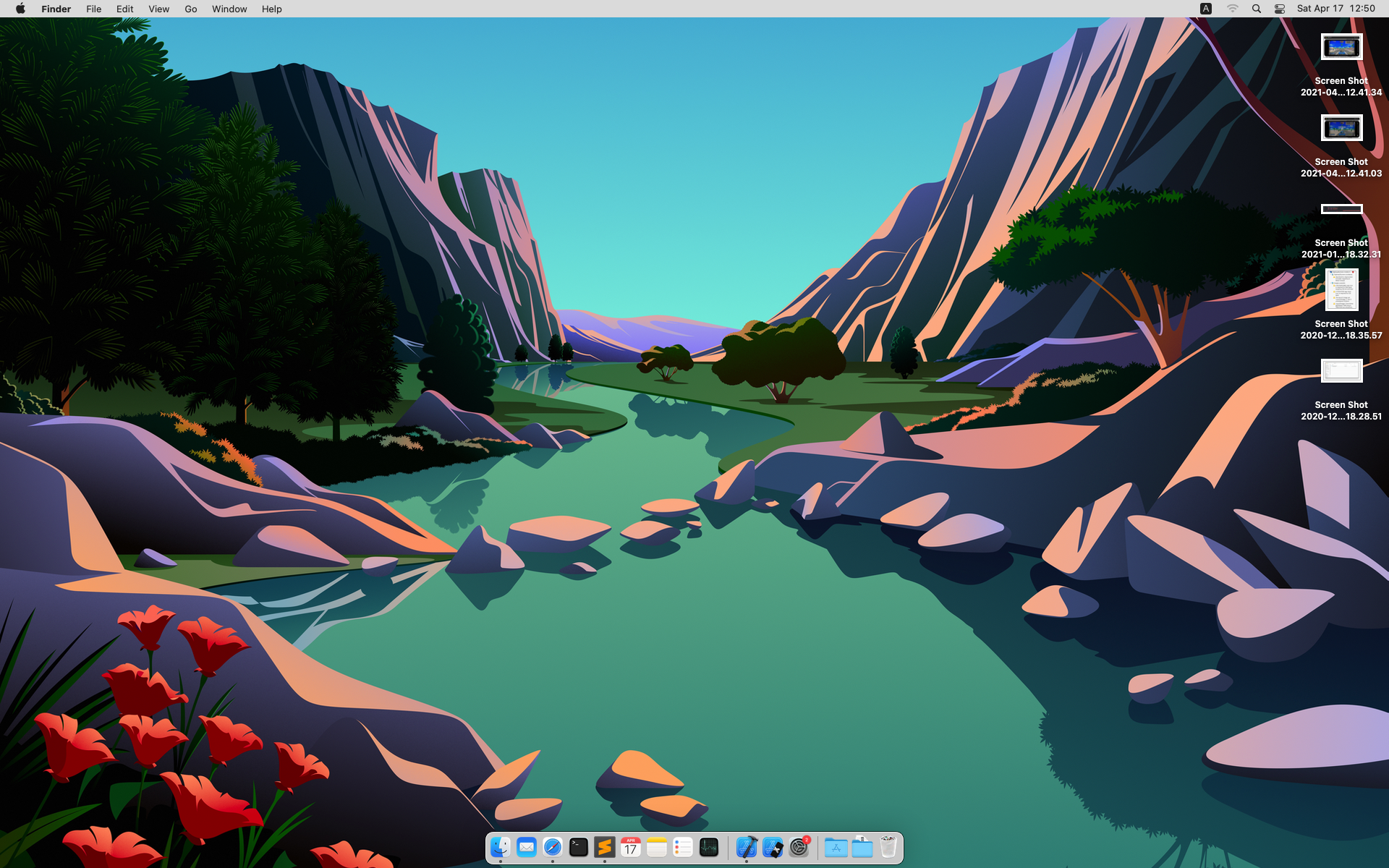Open Terminal app in Dock
Viewport: 1389px width, 868px height.
pyautogui.click(x=579, y=847)
